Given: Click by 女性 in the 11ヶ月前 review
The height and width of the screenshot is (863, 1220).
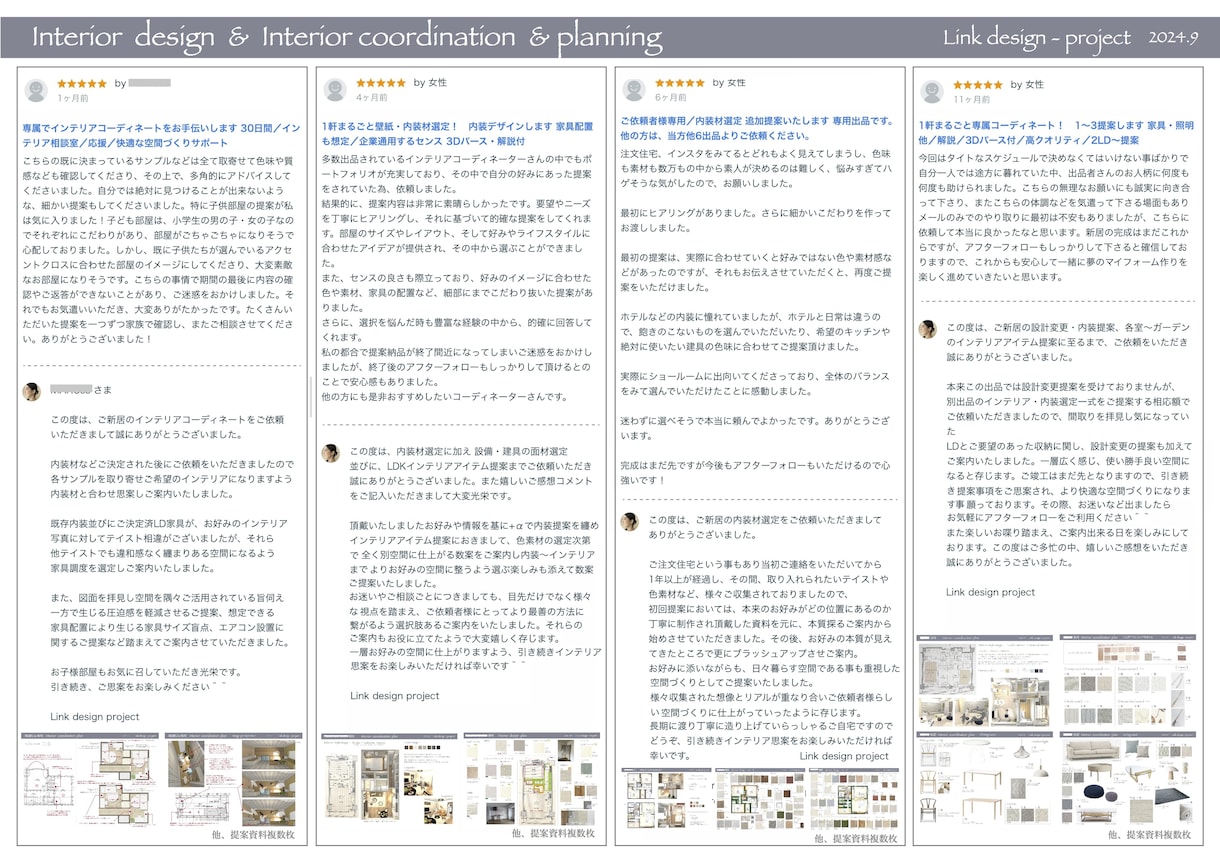Looking at the screenshot, I should click(x=1027, y=85).
